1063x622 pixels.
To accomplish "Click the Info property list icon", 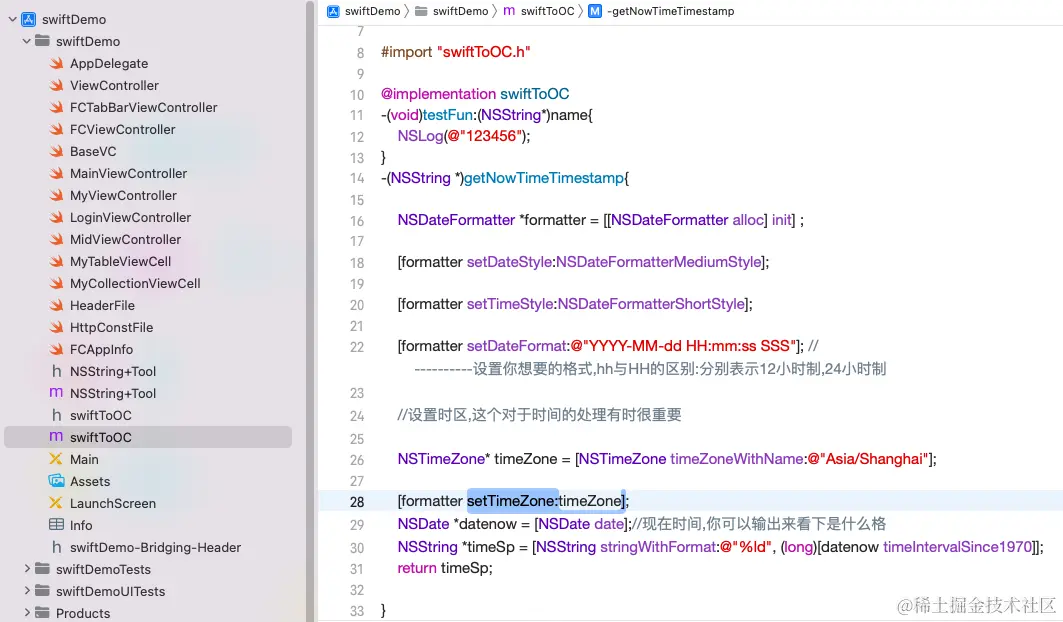I will [59, 525].
